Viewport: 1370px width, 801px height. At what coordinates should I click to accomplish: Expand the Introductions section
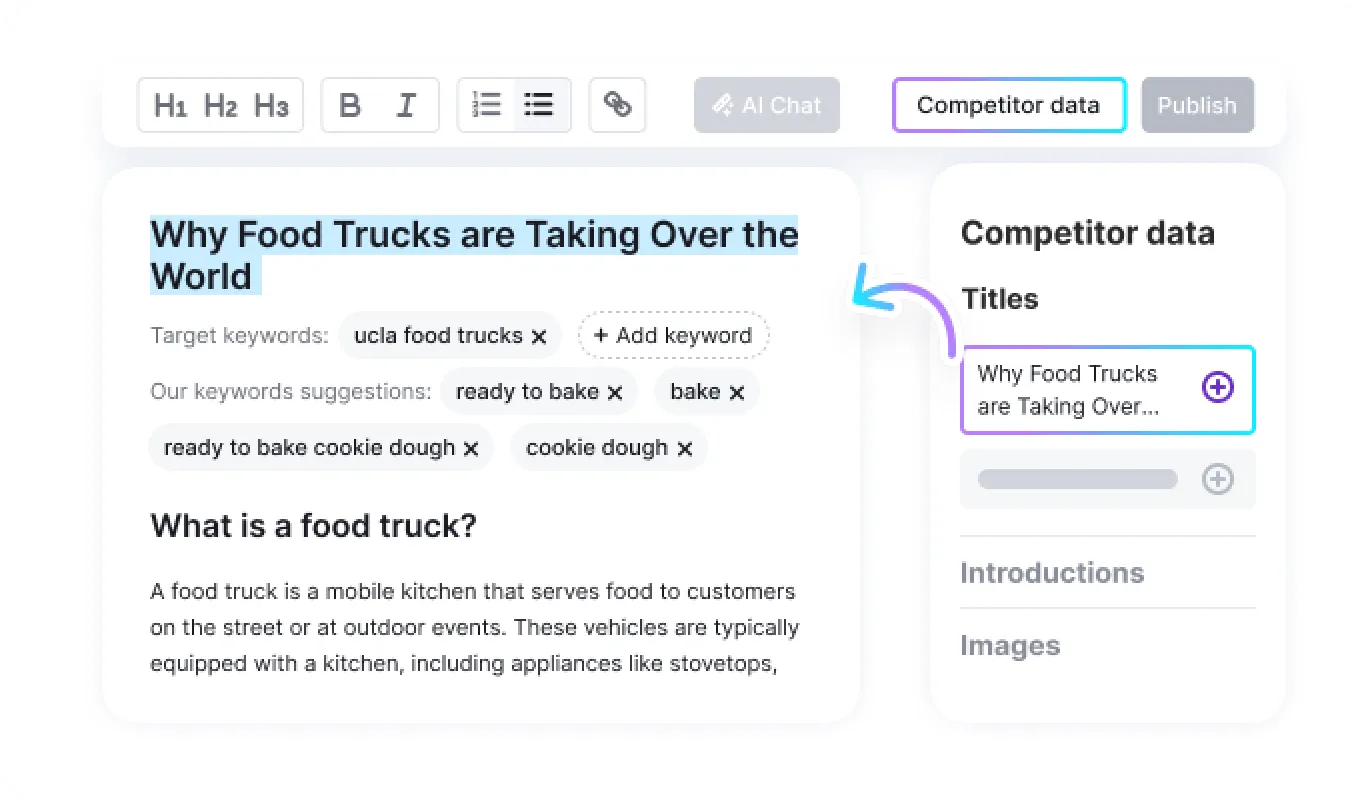click(1052, 573)
